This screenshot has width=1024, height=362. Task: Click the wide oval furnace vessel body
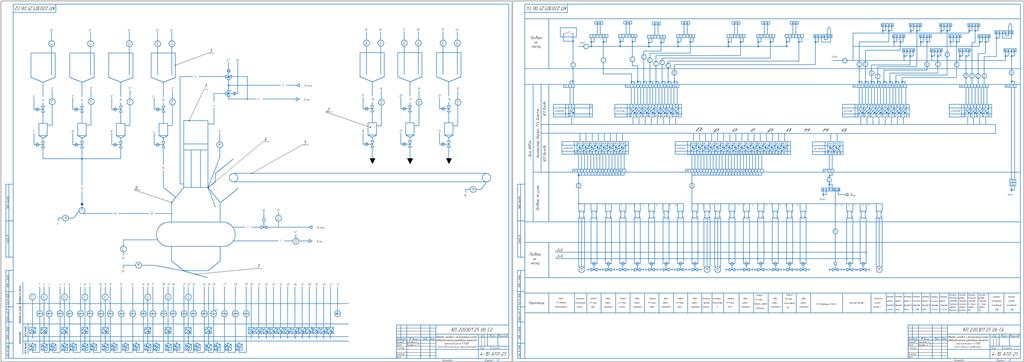(195, 235)
